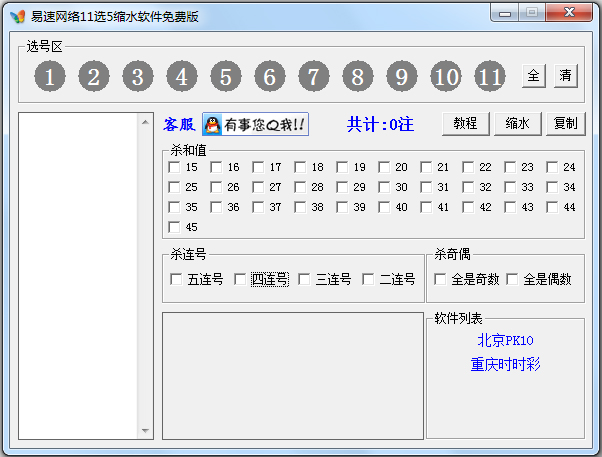The image size is (602, 457).
Task: Select number ball 3
Action: point(138,76)
